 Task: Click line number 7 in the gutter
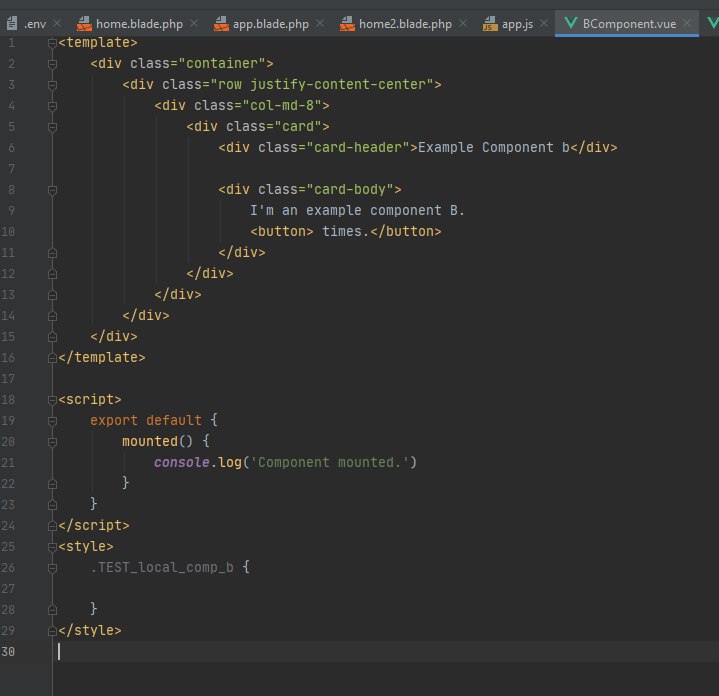point(11,169)
